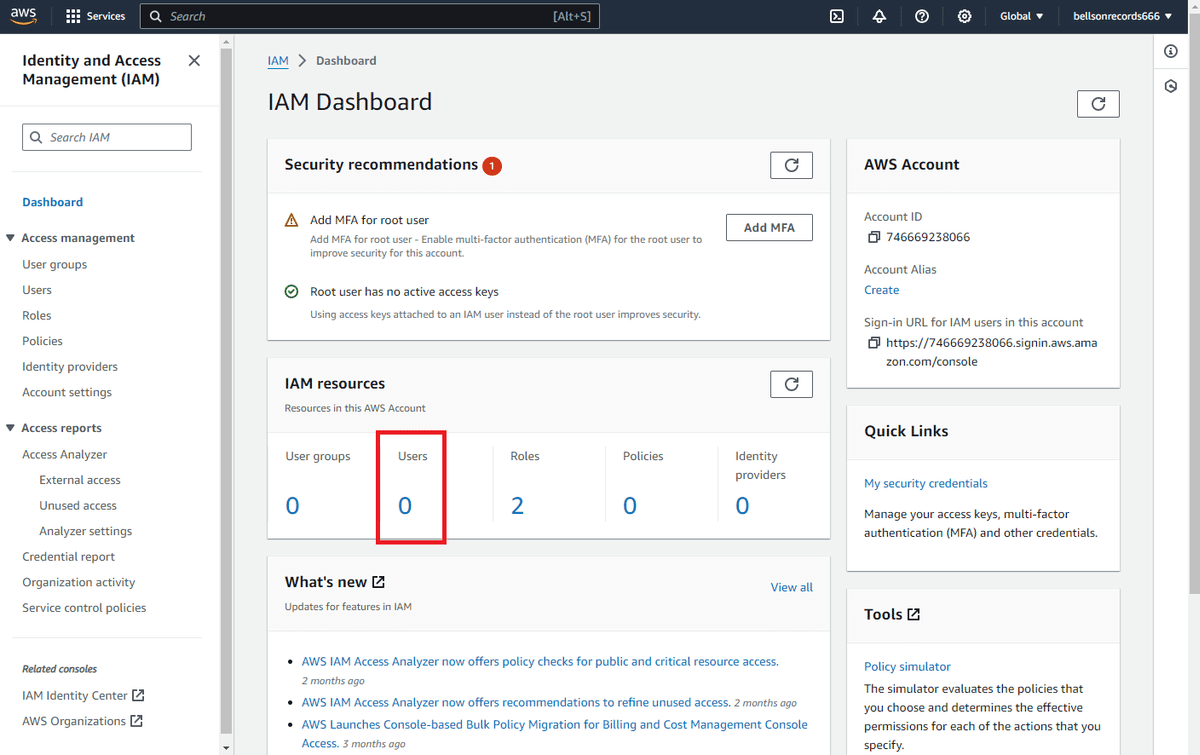Open Credential report
1200x755 pixels.
pos(69,557)
